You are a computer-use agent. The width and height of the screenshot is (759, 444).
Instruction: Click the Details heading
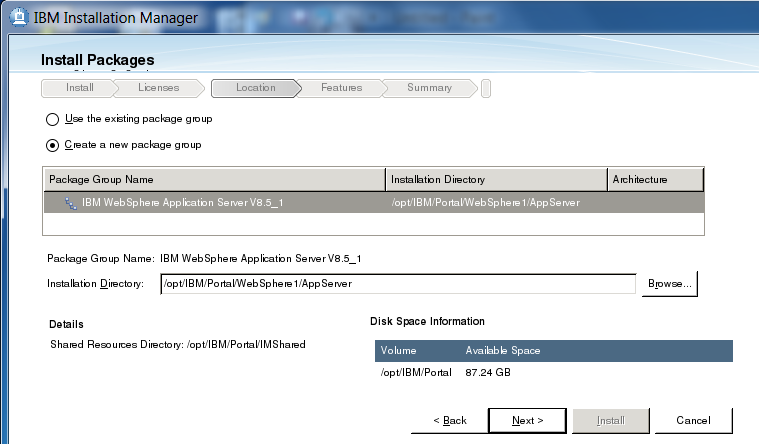(x=66, y=324)
